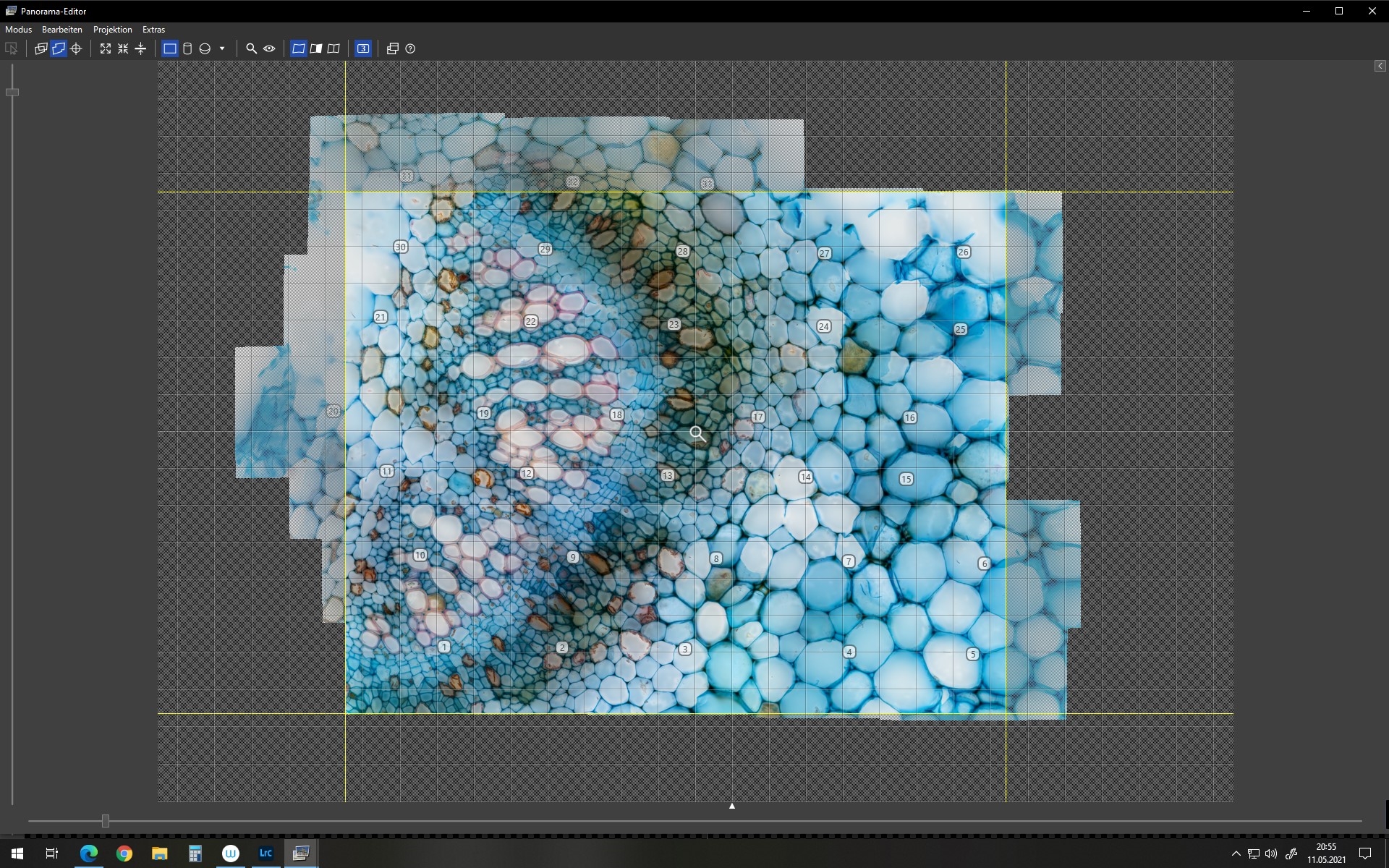Toggle rectilinear planar projection button
The width and height of the screenshot is (1389, 868).
pos(170,48)
